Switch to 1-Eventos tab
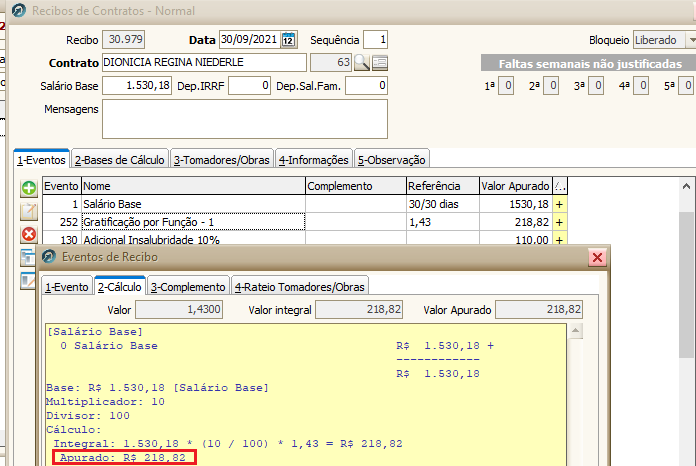 41,160
